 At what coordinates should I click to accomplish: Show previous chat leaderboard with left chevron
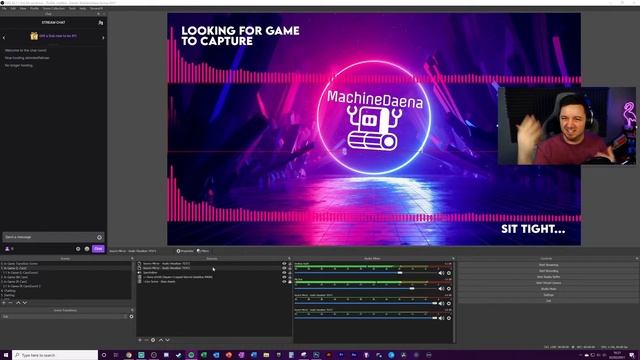tap(4, 38)
